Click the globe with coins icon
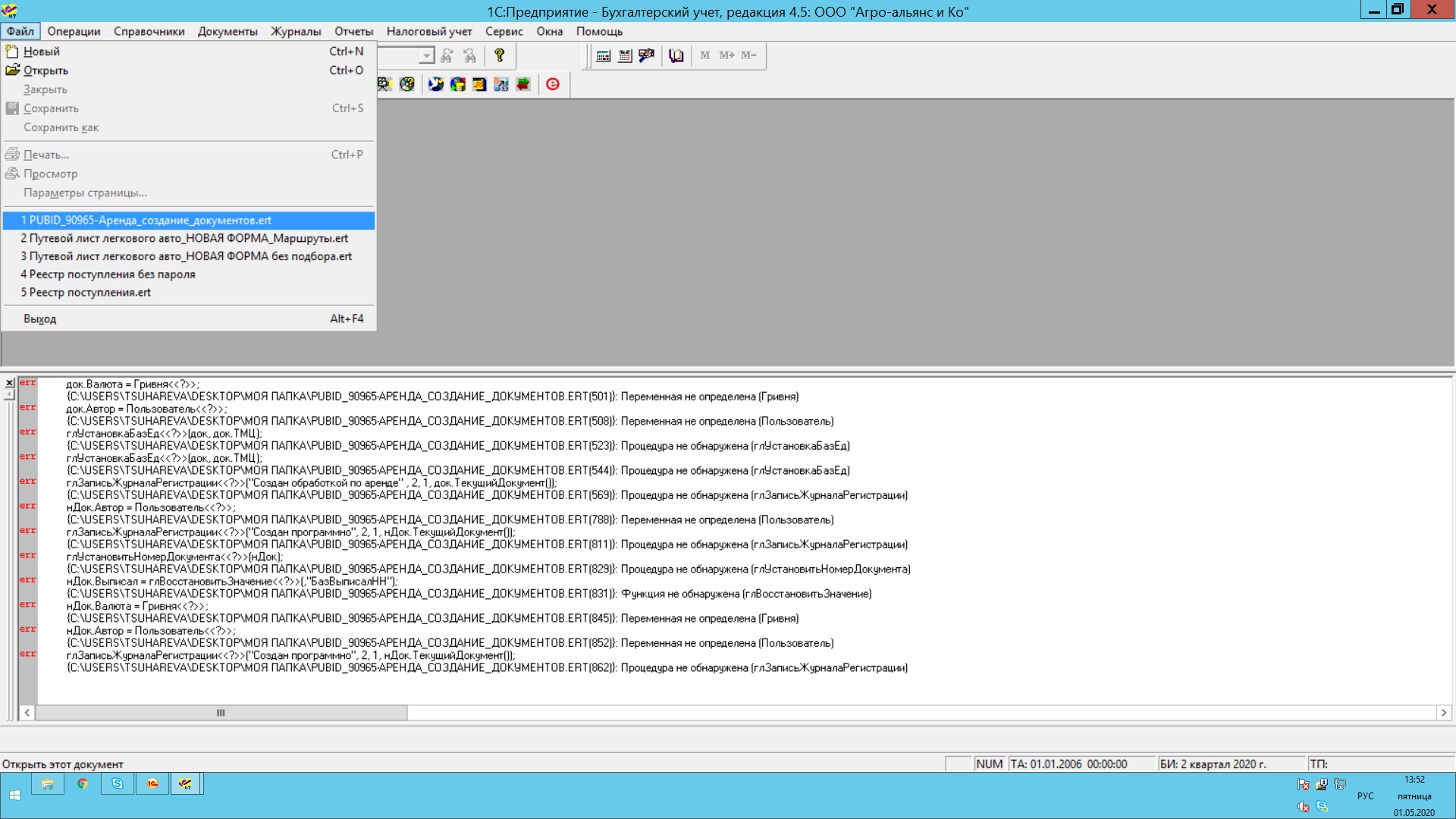Viewport: 1456px width, 819px height. point(458,84)
